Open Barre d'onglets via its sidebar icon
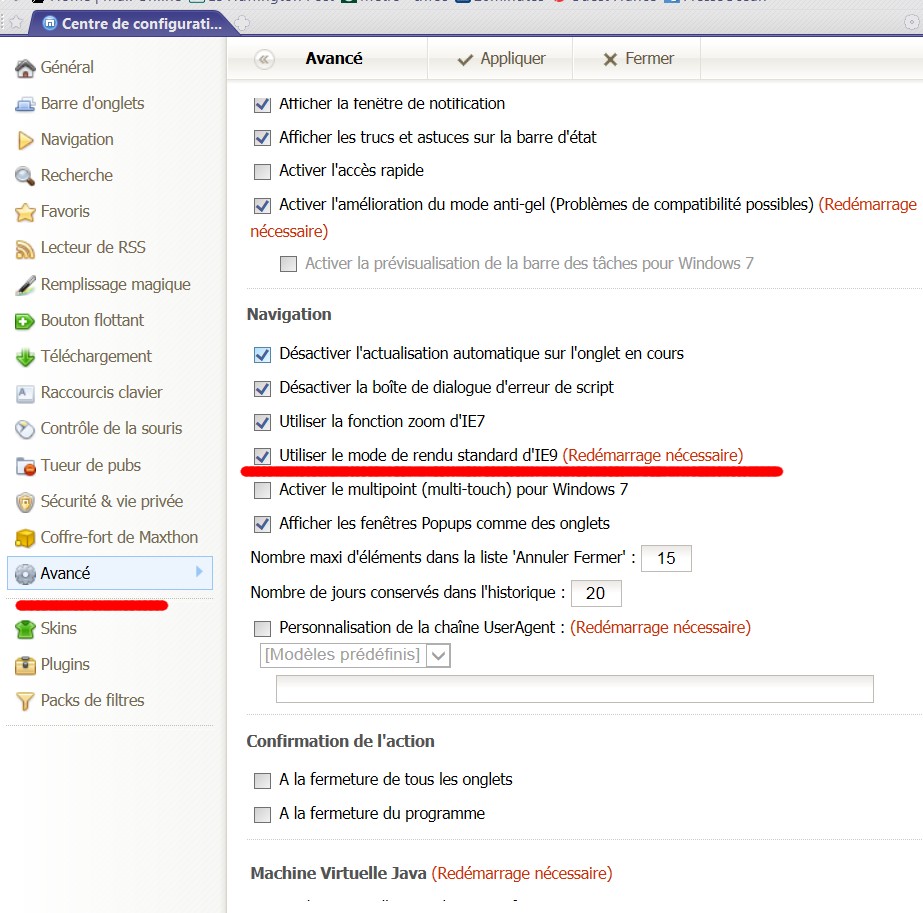923x913 pixels. [x=25, y=104]
